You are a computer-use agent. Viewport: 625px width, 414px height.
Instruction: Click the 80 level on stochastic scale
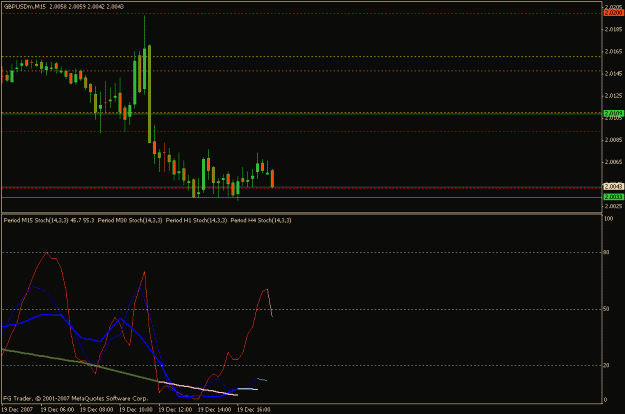[607, 252]
